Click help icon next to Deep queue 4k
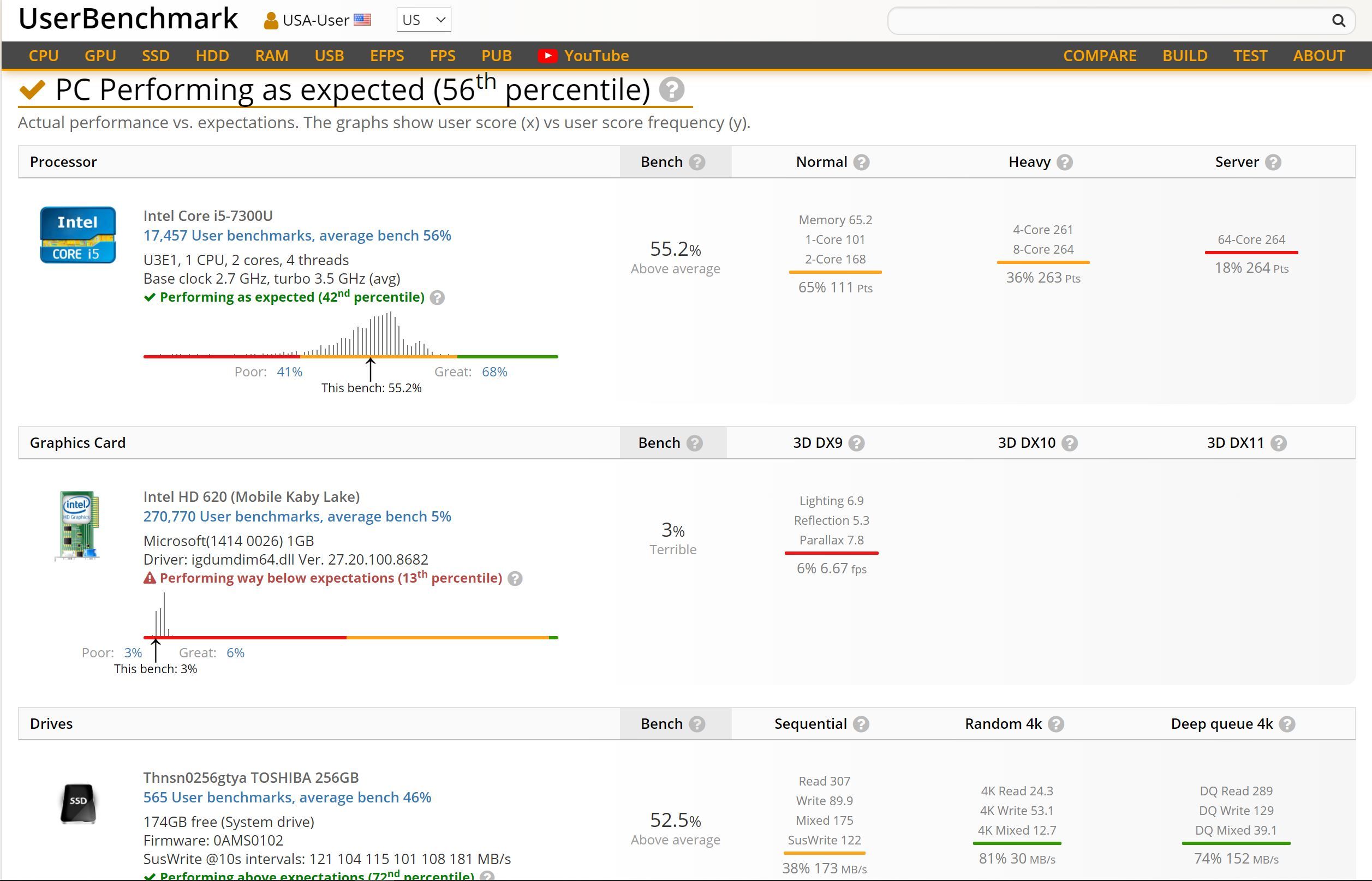Viewport: 1372px width, 881px height. coord(1287,724)
